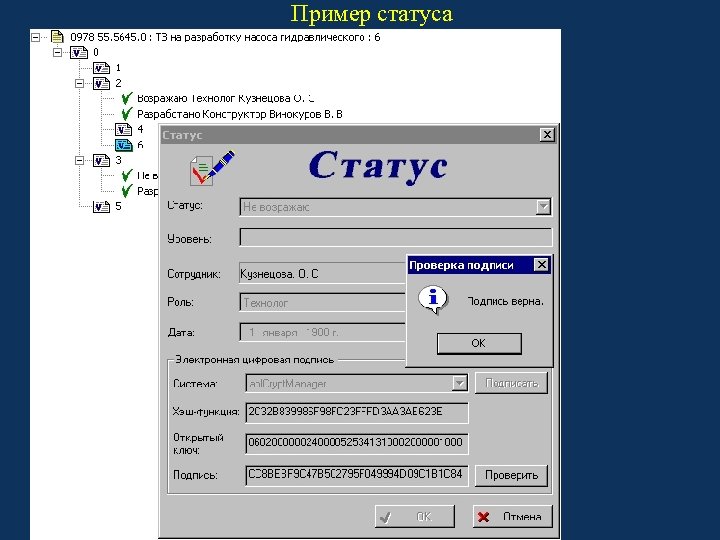The height and width of the screenshot is (540, 720).
Task: Click green checkmark beside Возражаю Технолог Кузнецова
Action: click(x=127, y=98)
